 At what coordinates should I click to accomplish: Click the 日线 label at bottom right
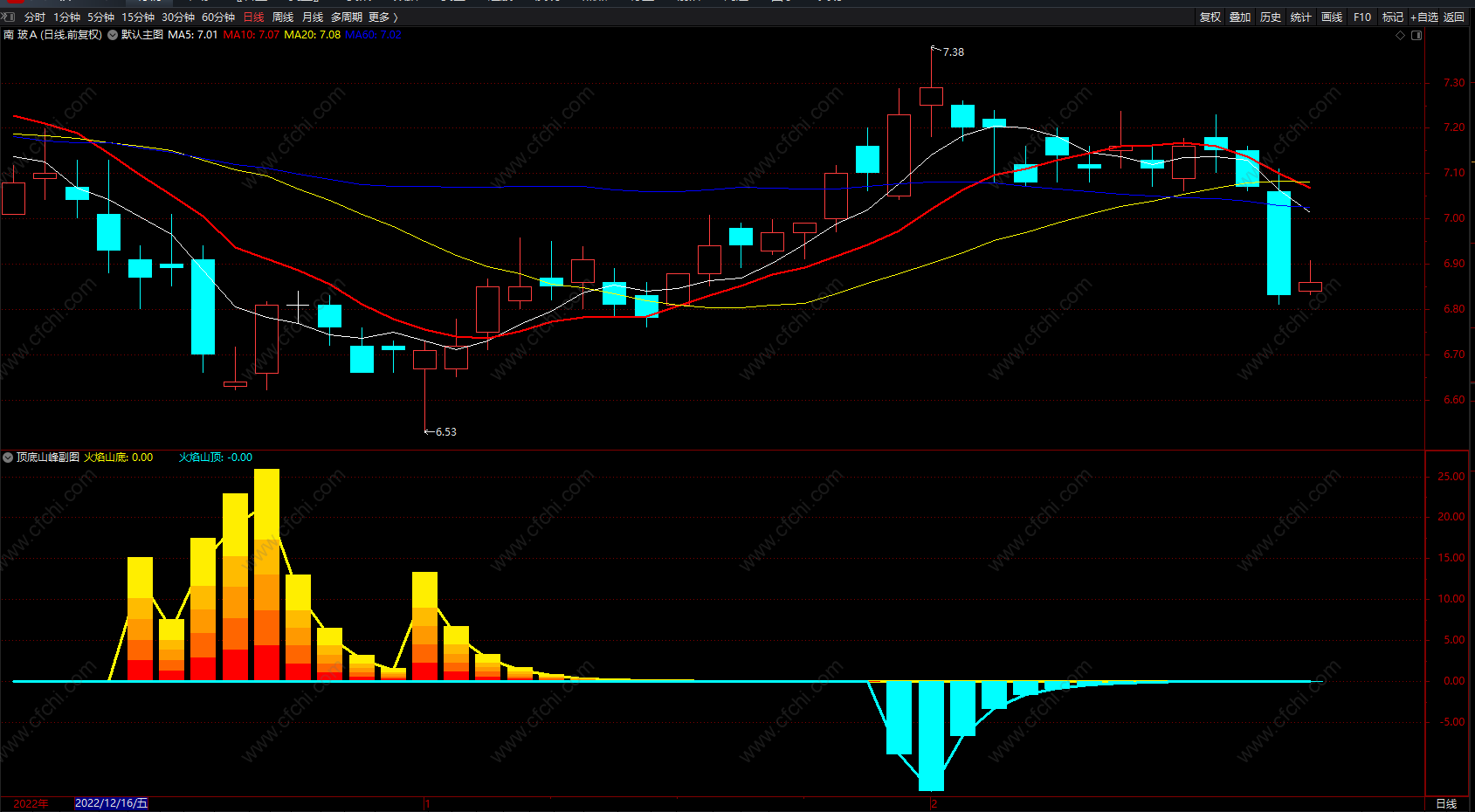pyautogui.click(x=1446, y=804)
